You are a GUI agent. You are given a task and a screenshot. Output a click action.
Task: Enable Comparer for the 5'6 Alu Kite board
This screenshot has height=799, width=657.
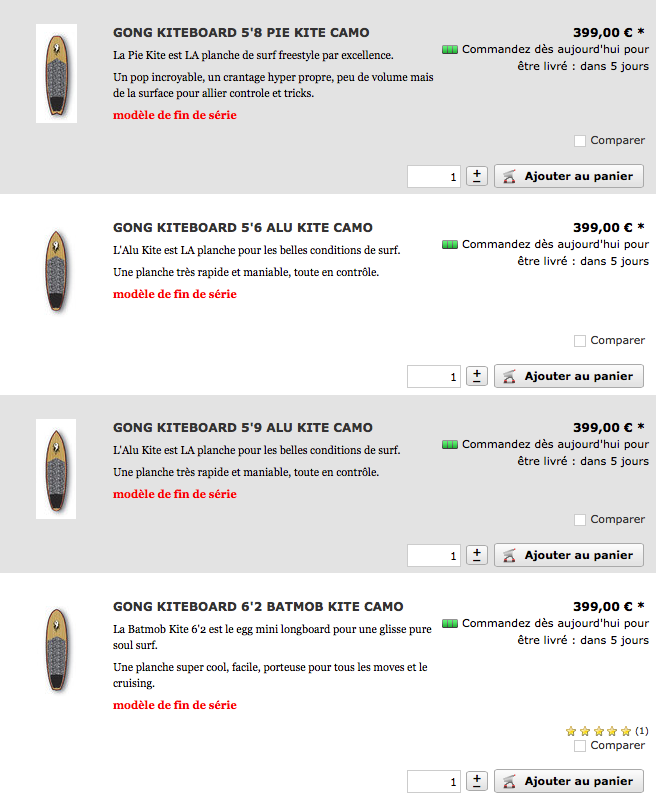point(580,341)
